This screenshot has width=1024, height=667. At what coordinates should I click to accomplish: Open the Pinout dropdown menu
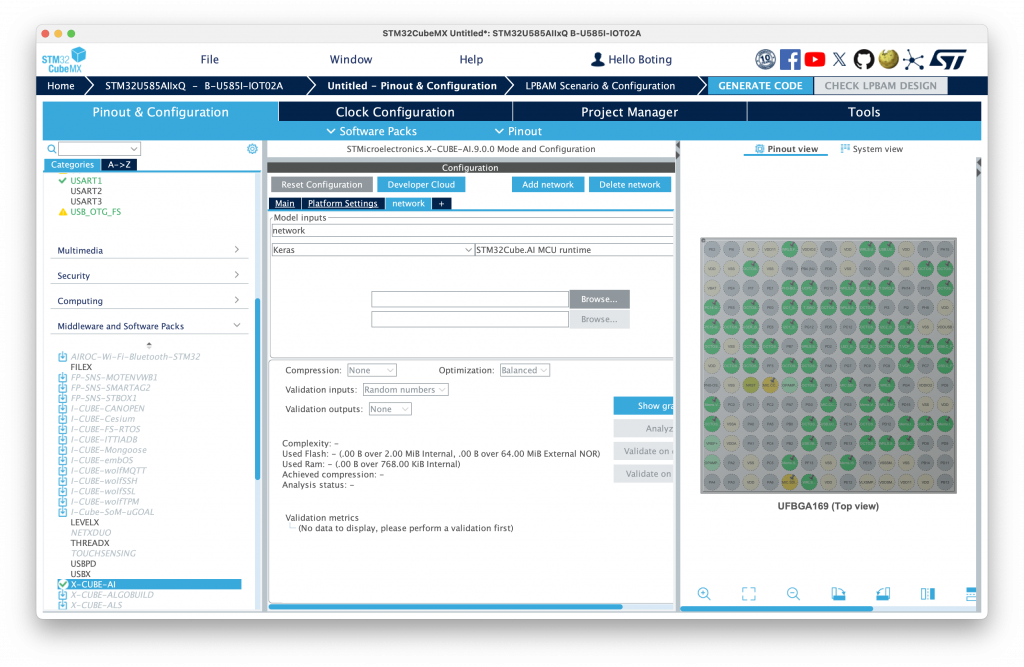tap(518, 131)
